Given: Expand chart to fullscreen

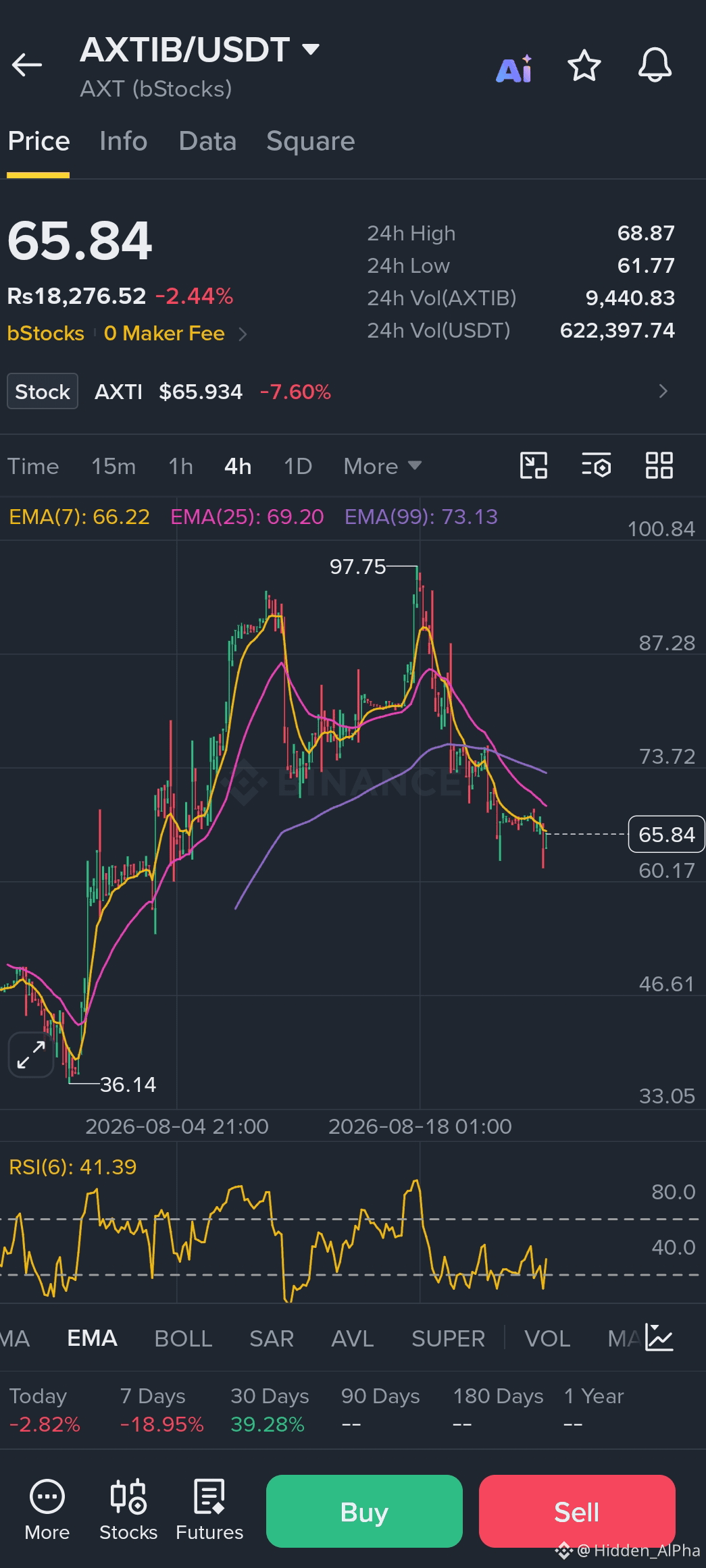Looking at the screenshot, I should coord(31,1055).
